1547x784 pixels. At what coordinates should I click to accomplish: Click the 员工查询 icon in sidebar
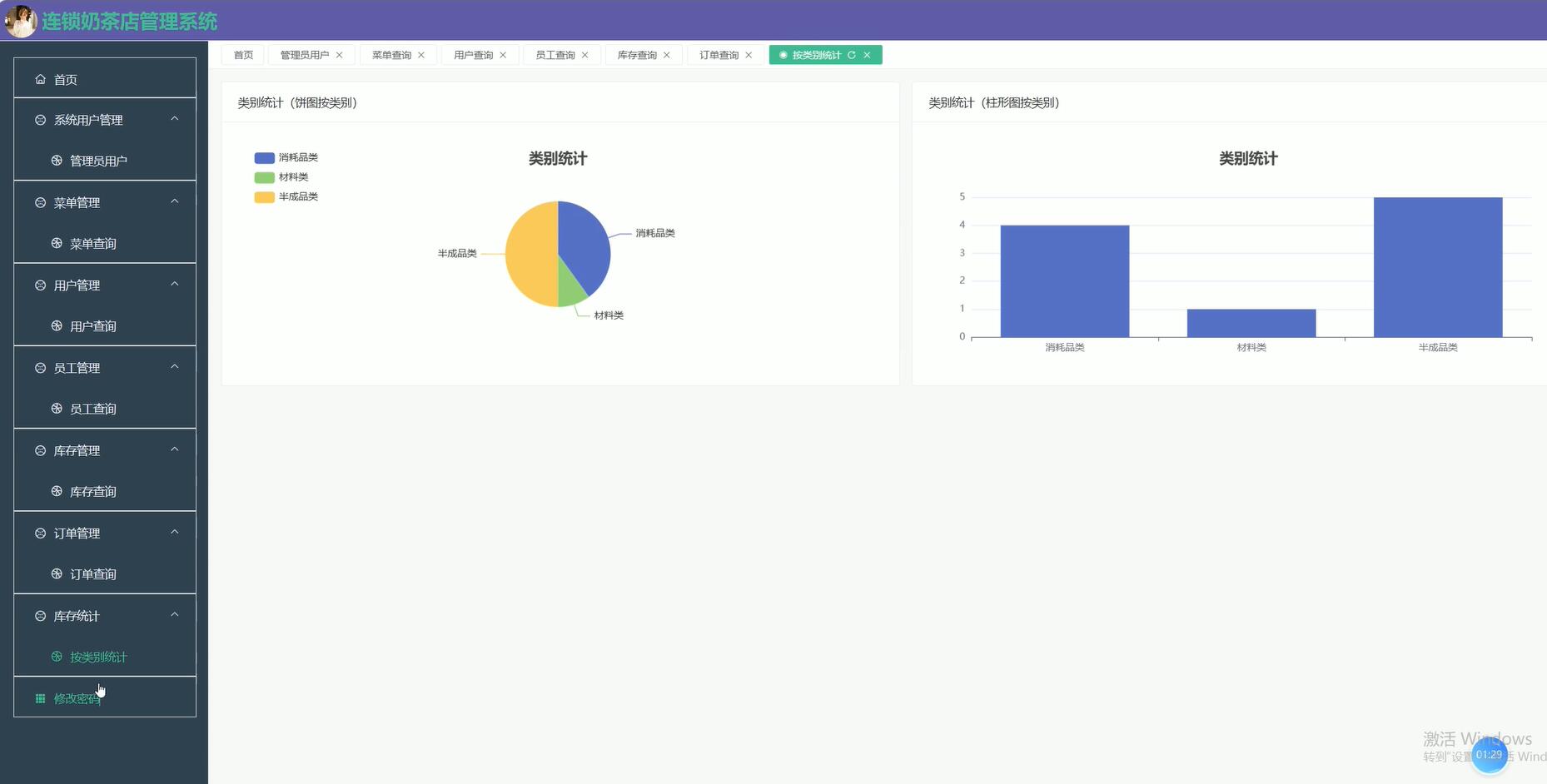pyautogui.click(x=56, y=408)
